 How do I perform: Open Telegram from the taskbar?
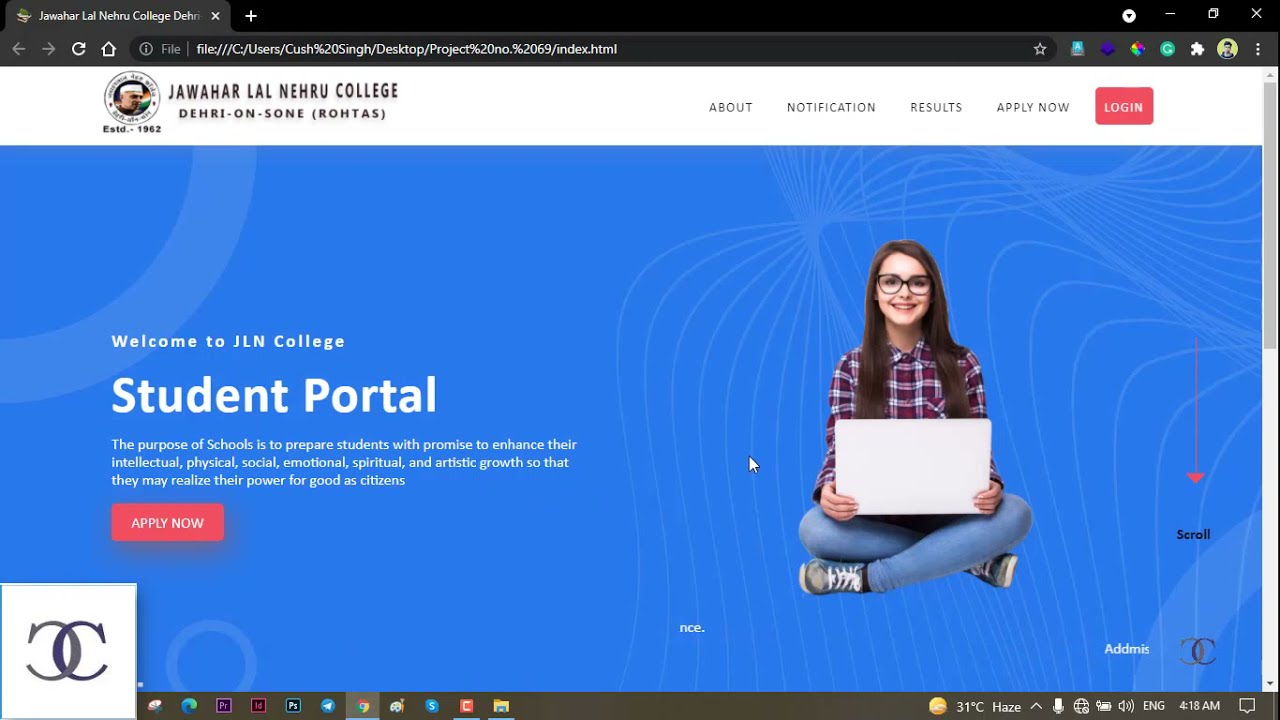pyautogui.click(x=328, y=706)
